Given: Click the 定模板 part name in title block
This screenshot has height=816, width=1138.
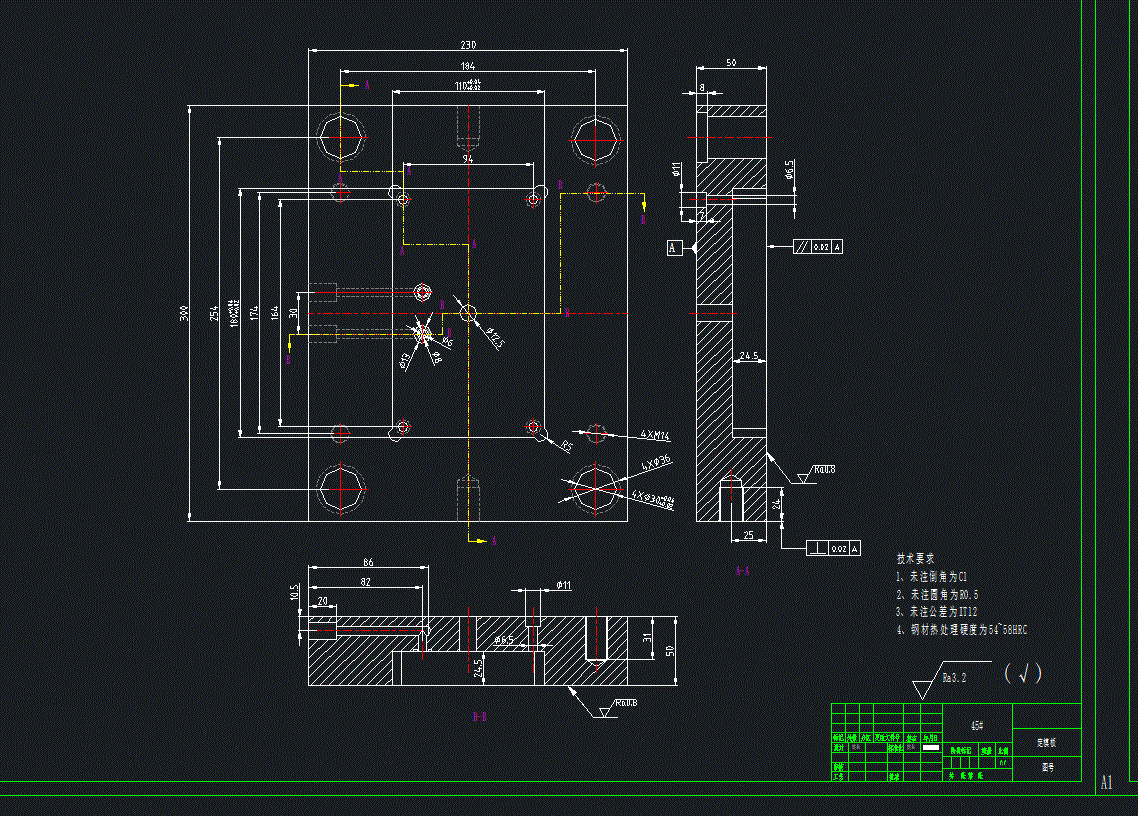Looking at the screenshot, I should pyautogui.click(x=1047, y=743).
